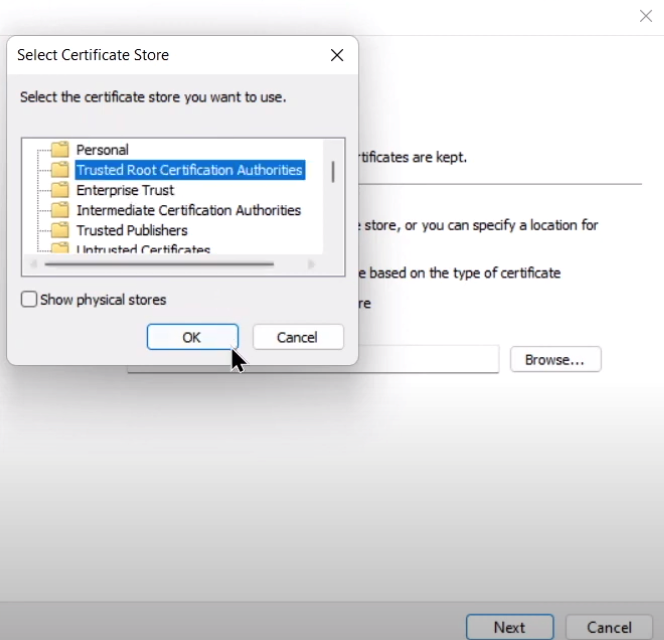Select Intermediate Certification Authorities store

[x=188, y=210]
